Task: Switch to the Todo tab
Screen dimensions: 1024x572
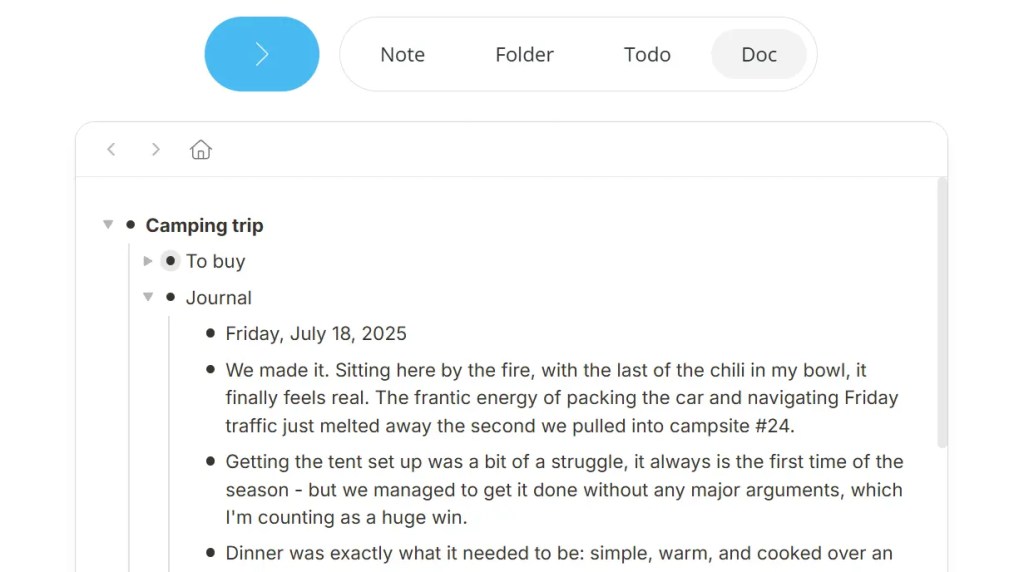Action: 647,54
